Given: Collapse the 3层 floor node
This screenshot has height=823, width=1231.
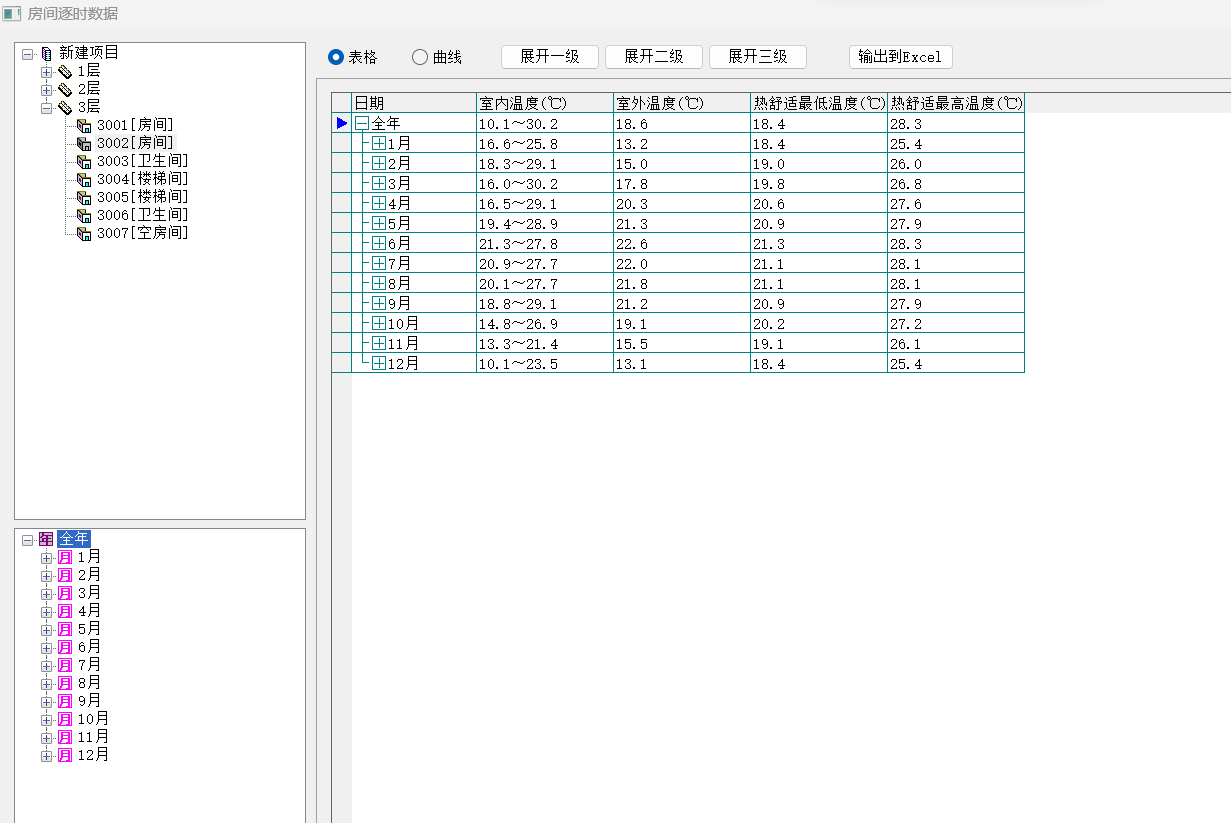Looking at the screenshot, I should point(46,108).
